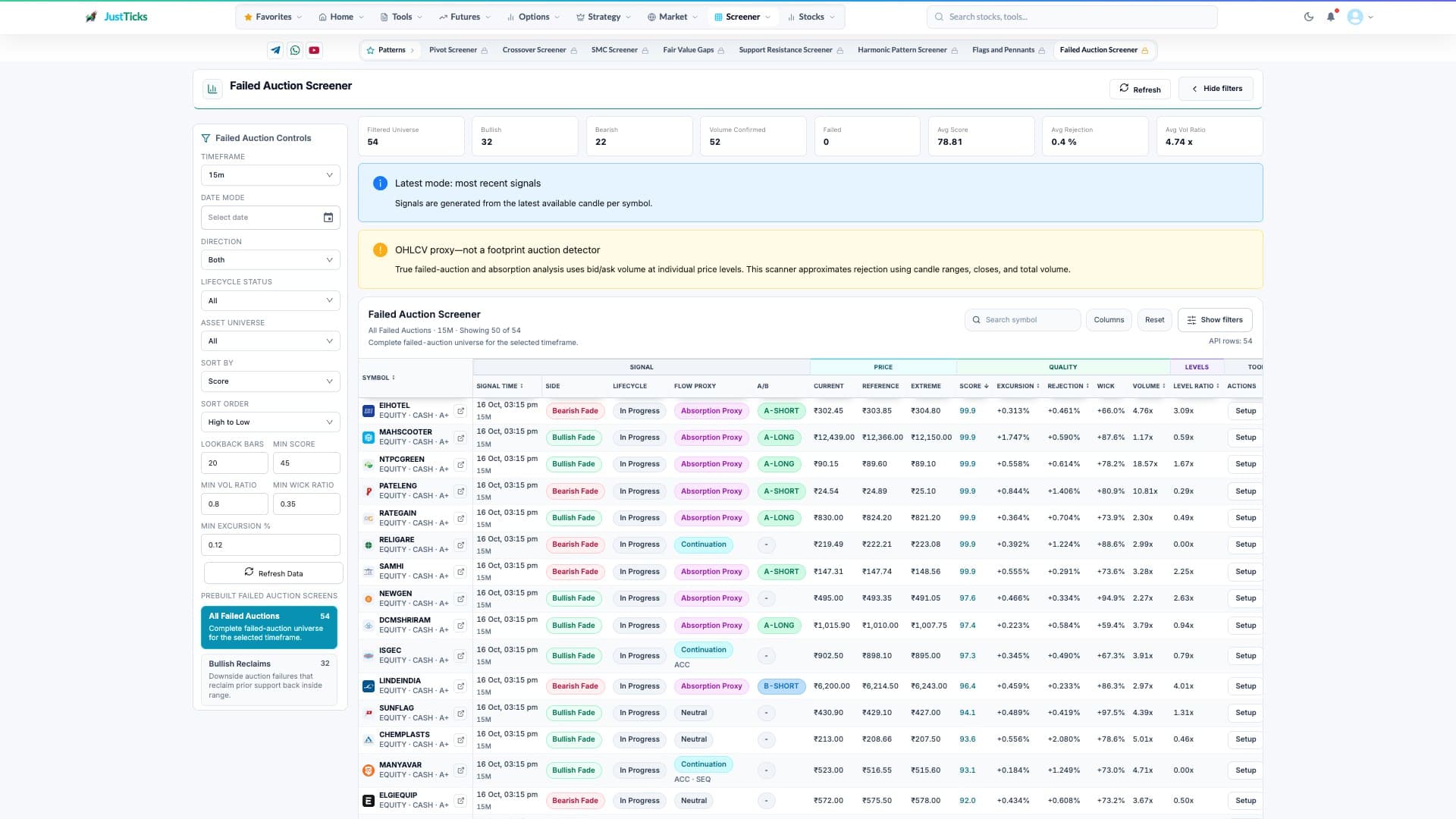Open the date picker calendar icon
The image size is (1456, 819).
coord(328,218)
